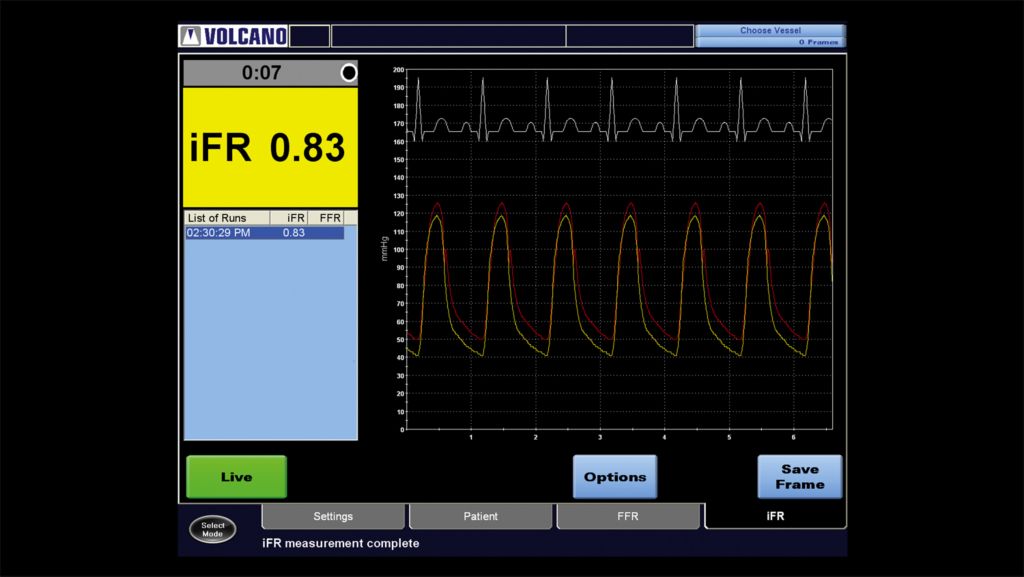Open the Patient tab
The height and width of the screenshot is (577, 1024).
(x=481, y=516)
